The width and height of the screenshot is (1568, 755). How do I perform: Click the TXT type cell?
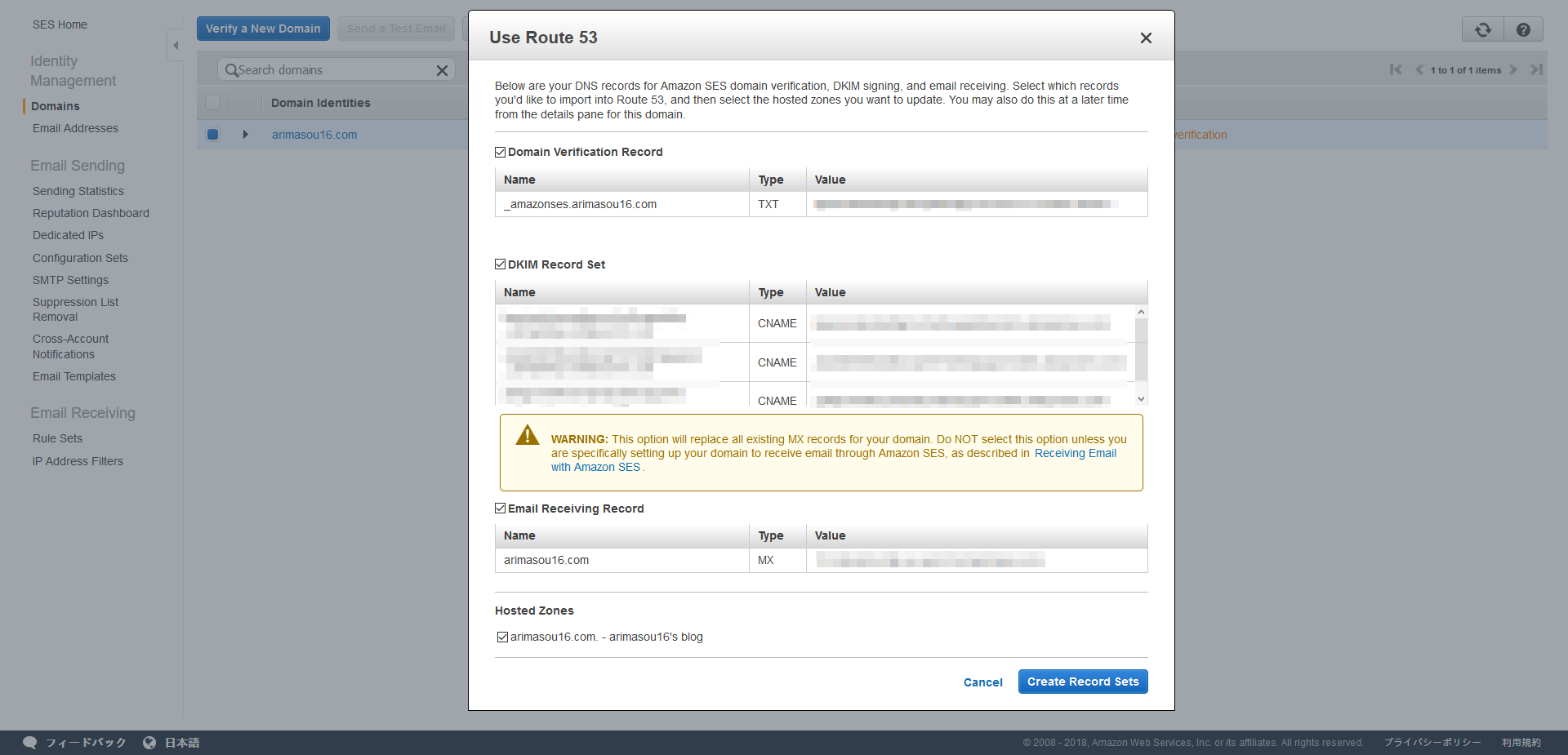pos(777,204)
